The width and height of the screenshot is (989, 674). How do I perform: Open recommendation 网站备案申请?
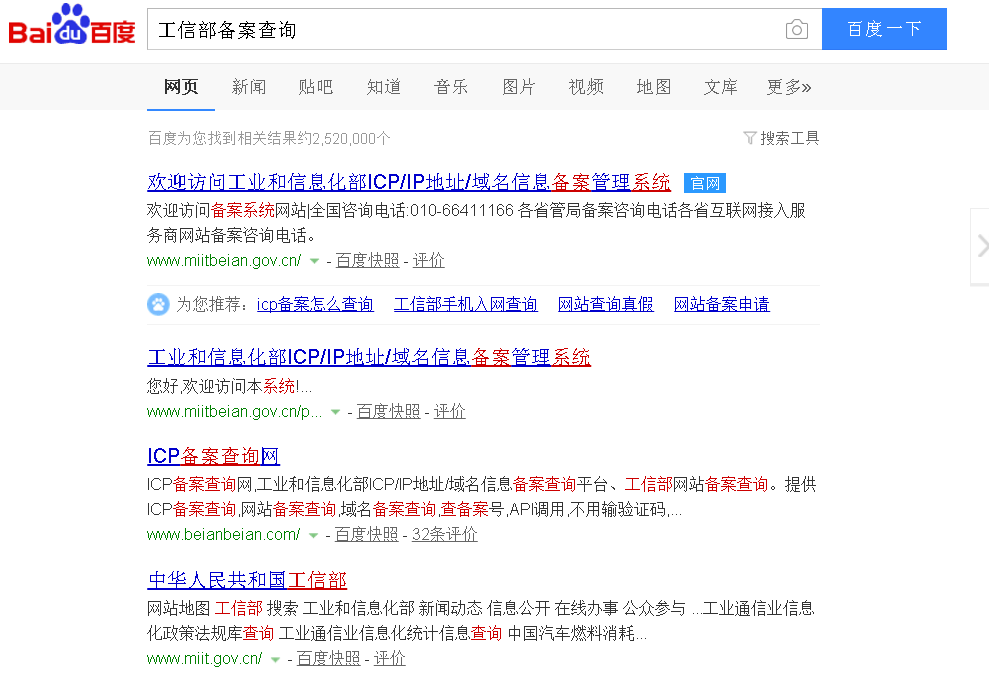[x=722, y=305]
